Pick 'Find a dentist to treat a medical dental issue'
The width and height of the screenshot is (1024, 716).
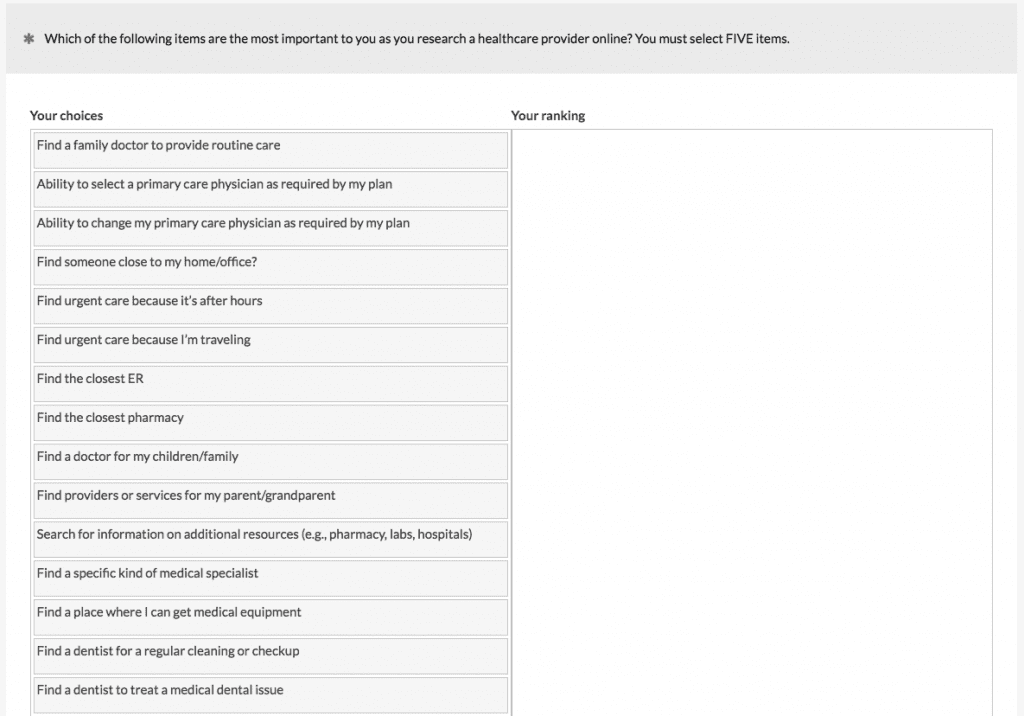(270, 694)
